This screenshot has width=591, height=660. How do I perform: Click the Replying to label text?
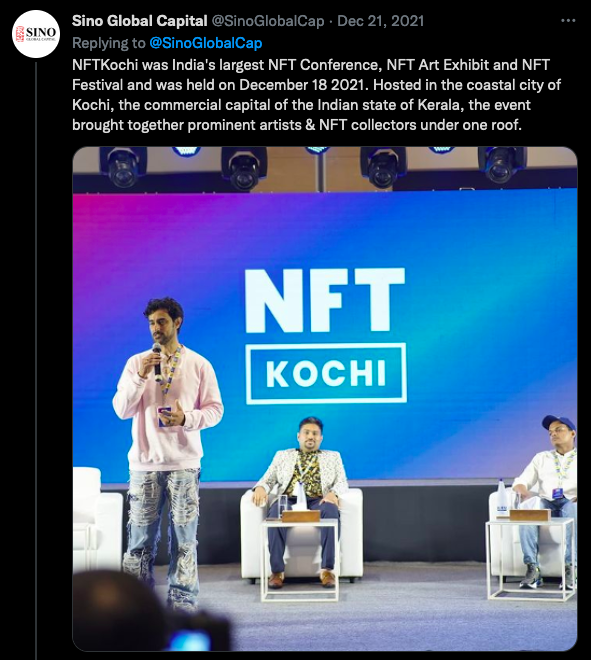[109, 43]
